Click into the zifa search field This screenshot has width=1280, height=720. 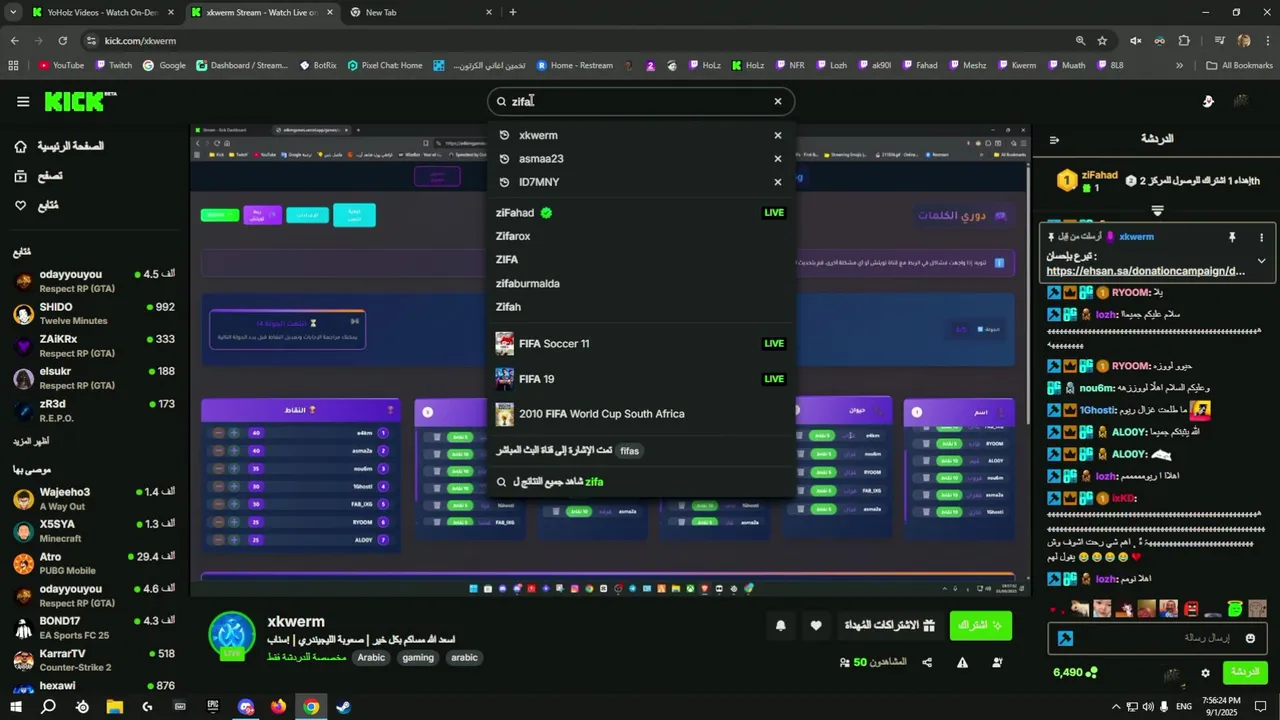coord(640,101)
